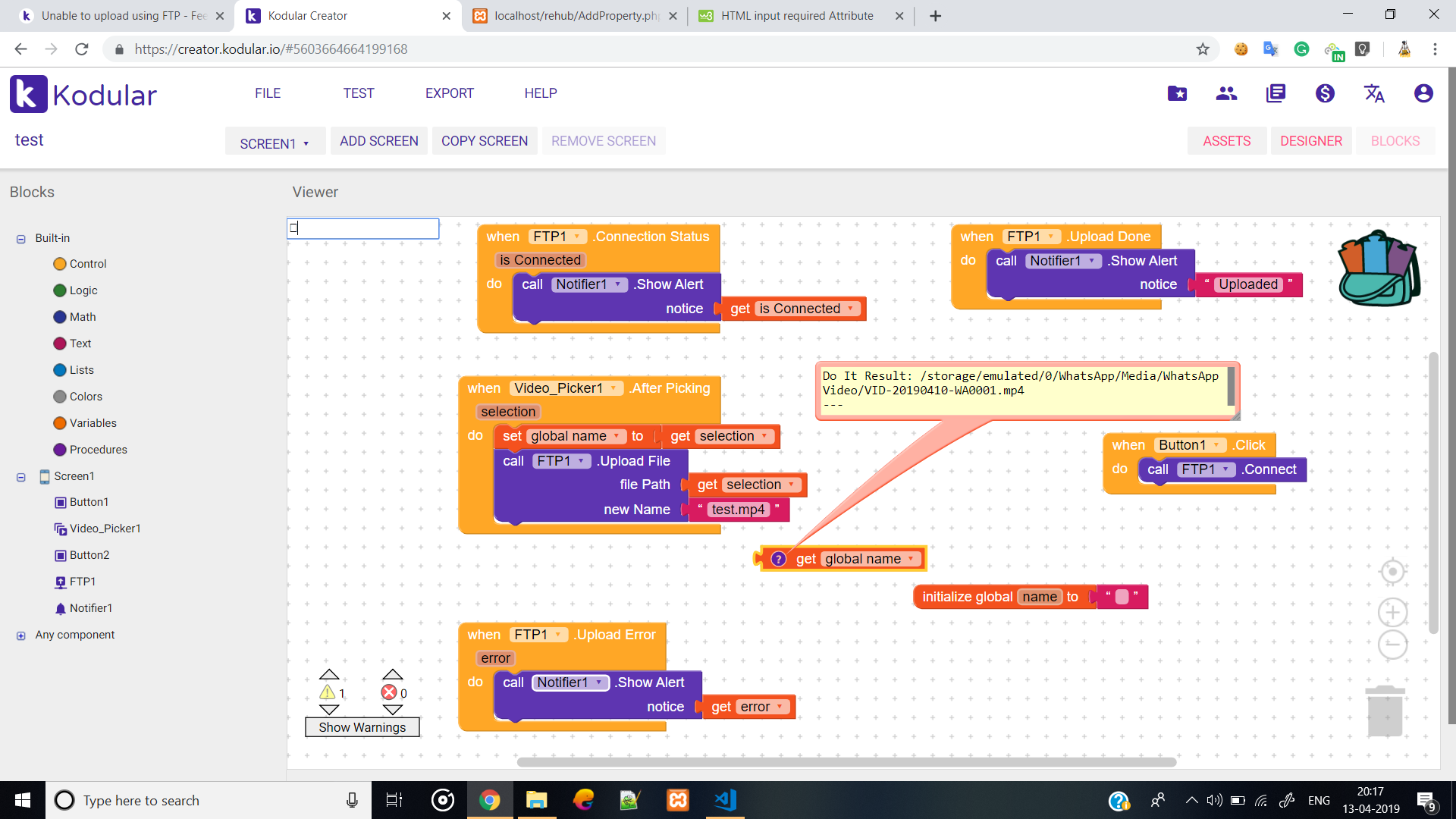
Task: Open the documentation library icon
Action: (x=1276, y=93)
